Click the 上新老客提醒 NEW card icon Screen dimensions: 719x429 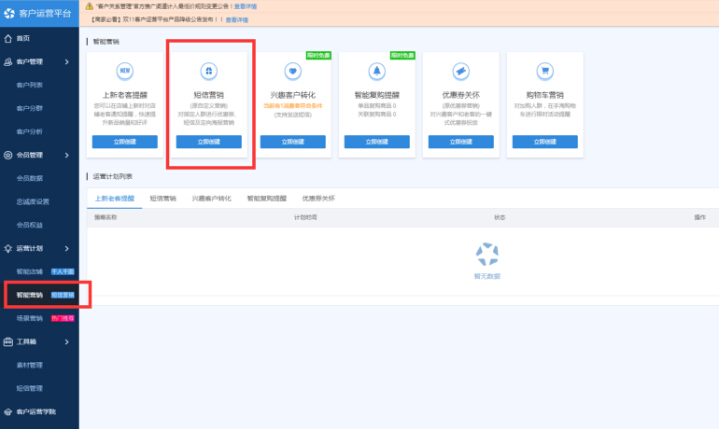[x=125, y=71]
